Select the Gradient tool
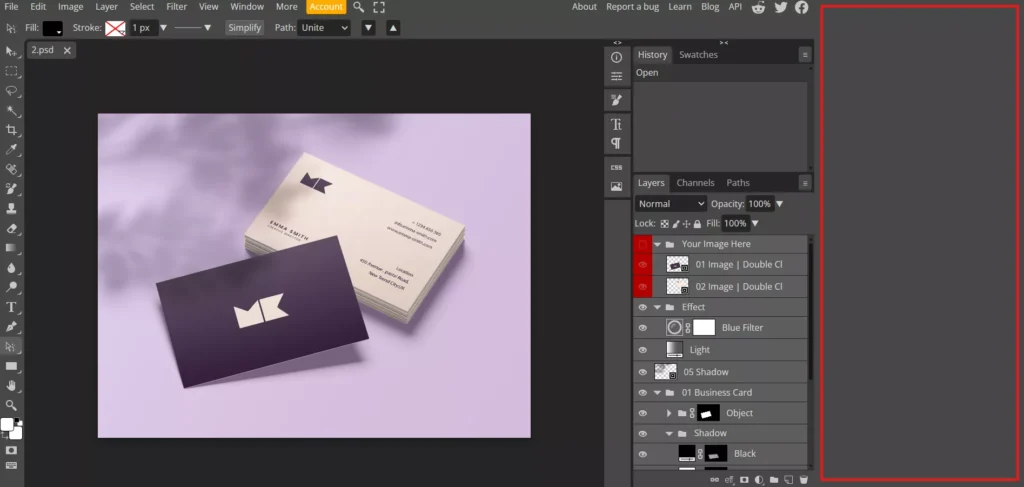This screenshot has width=1024, height=487. 11,248
